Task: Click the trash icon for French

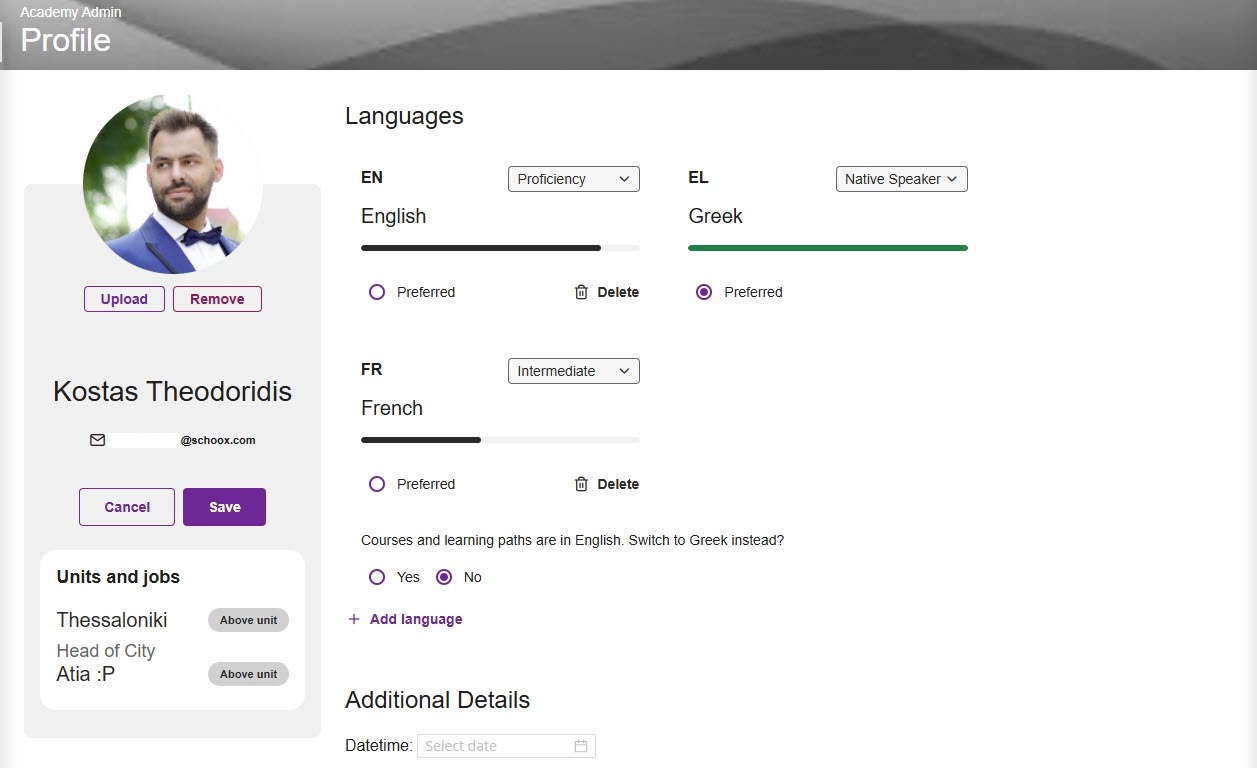Action: [x=581, y=484]
